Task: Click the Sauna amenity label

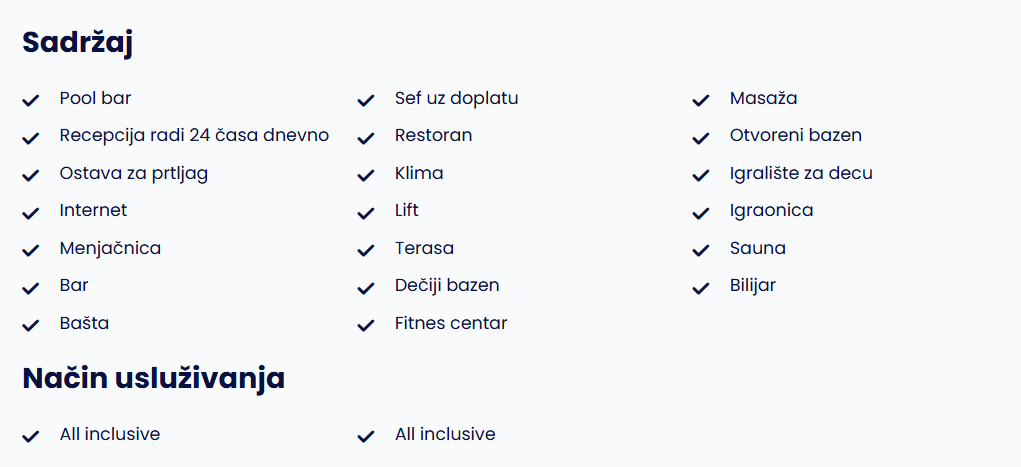Action: pyautogui.click(x=757, y=248)
